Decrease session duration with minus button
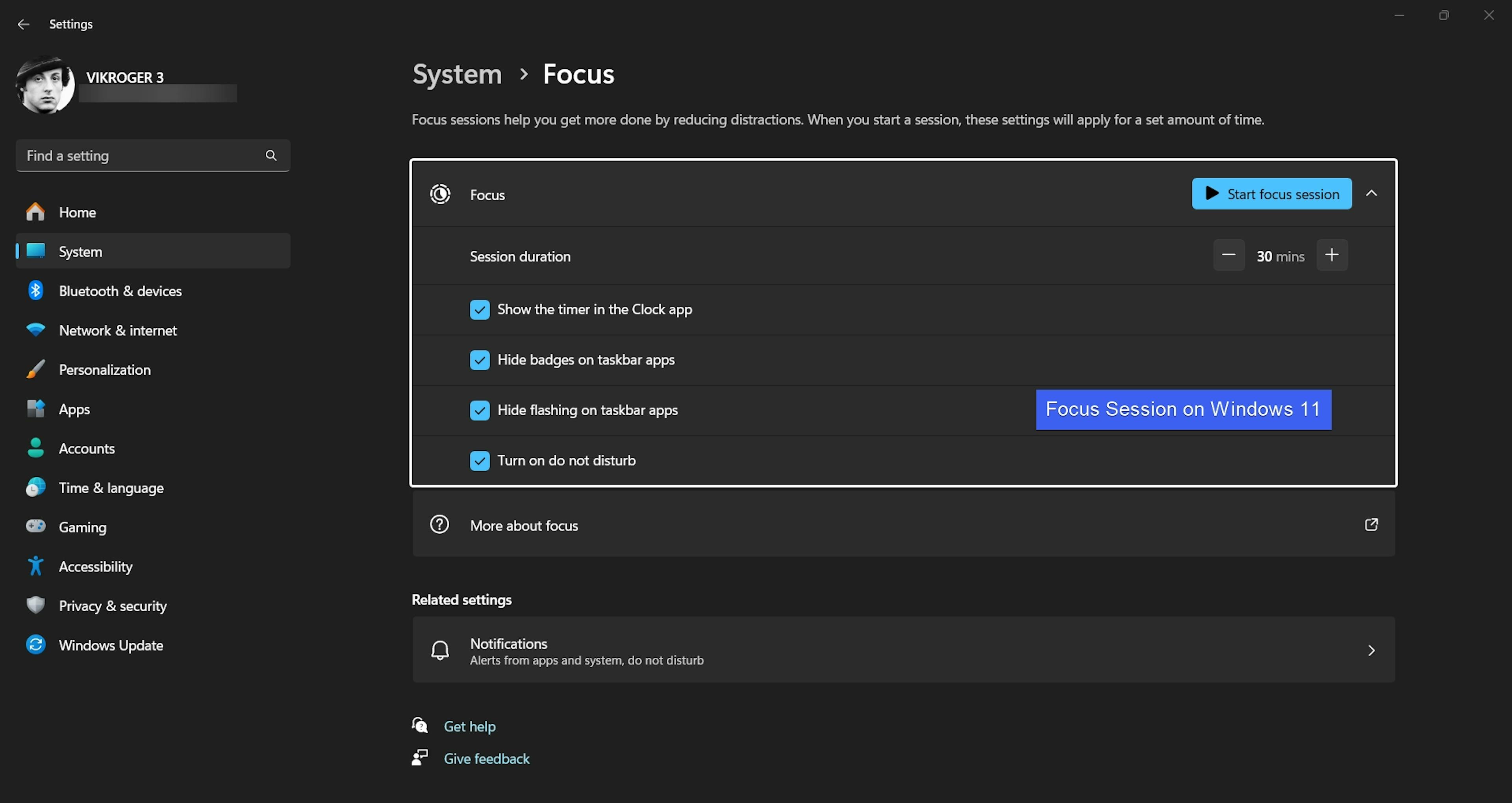The height and width of the screenshot is (803, 1512). click(x=1228, y=255)
